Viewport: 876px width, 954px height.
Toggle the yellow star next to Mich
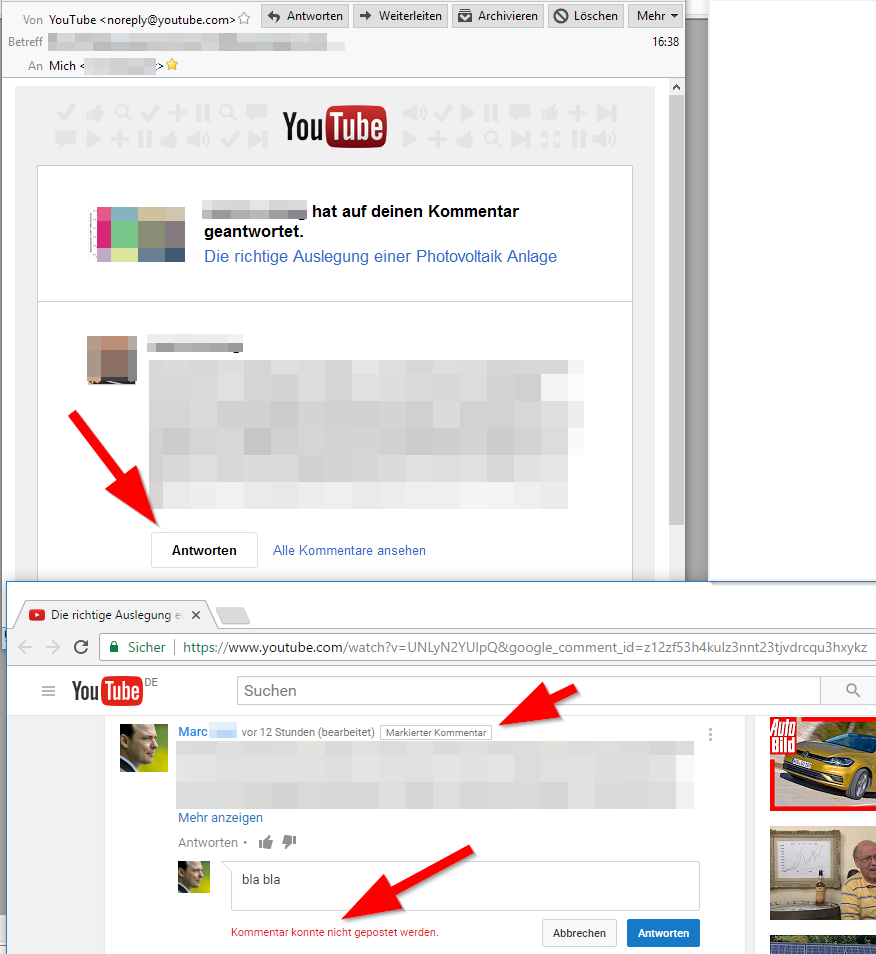click(171, 65)
